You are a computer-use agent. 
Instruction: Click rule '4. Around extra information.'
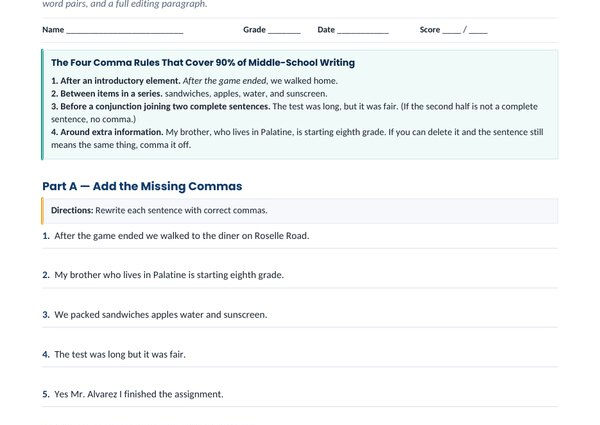(x=107, y=132)
